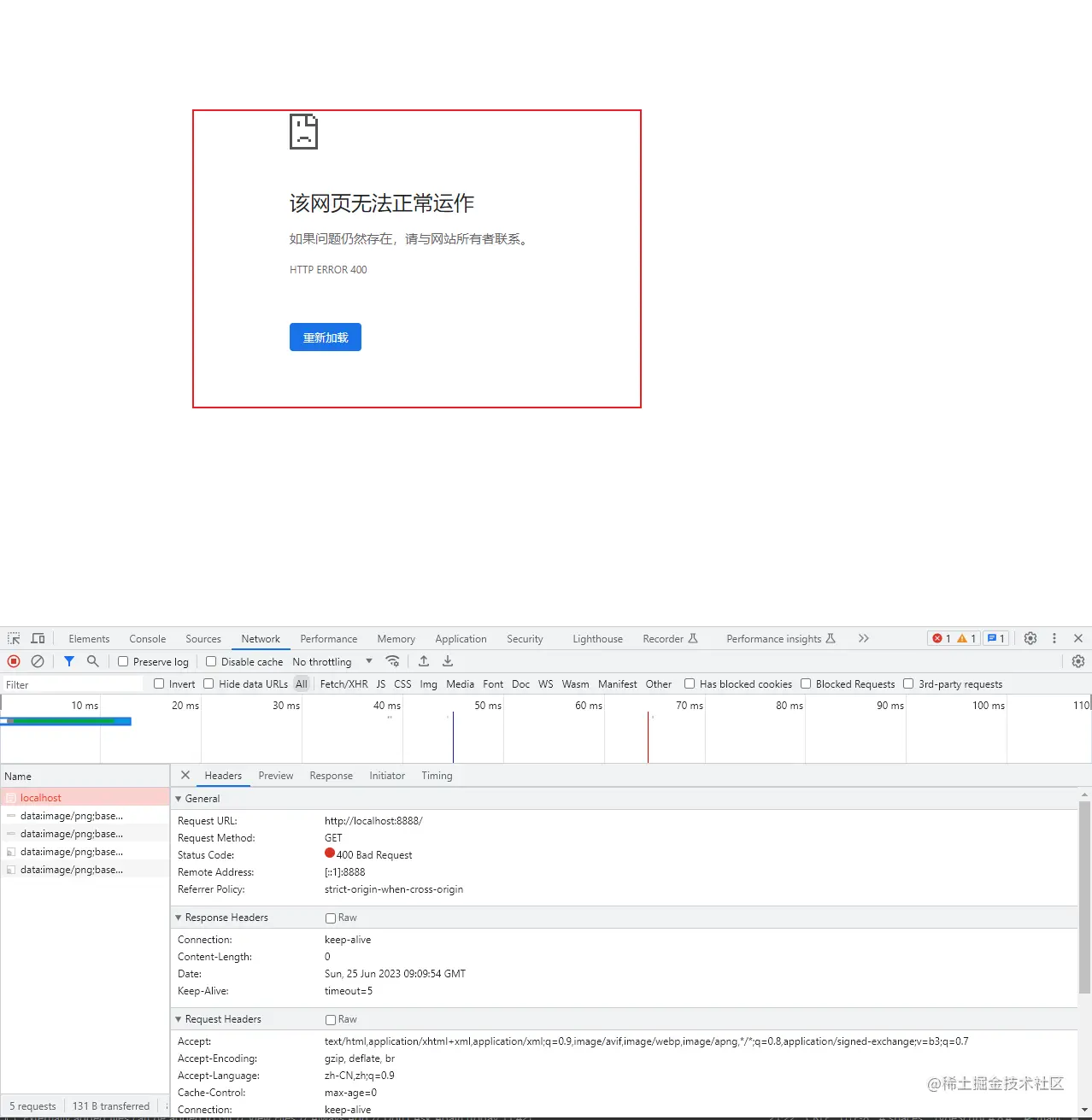Filter requests by WS
1092x1120 pixels.
(x=546, y=684)
